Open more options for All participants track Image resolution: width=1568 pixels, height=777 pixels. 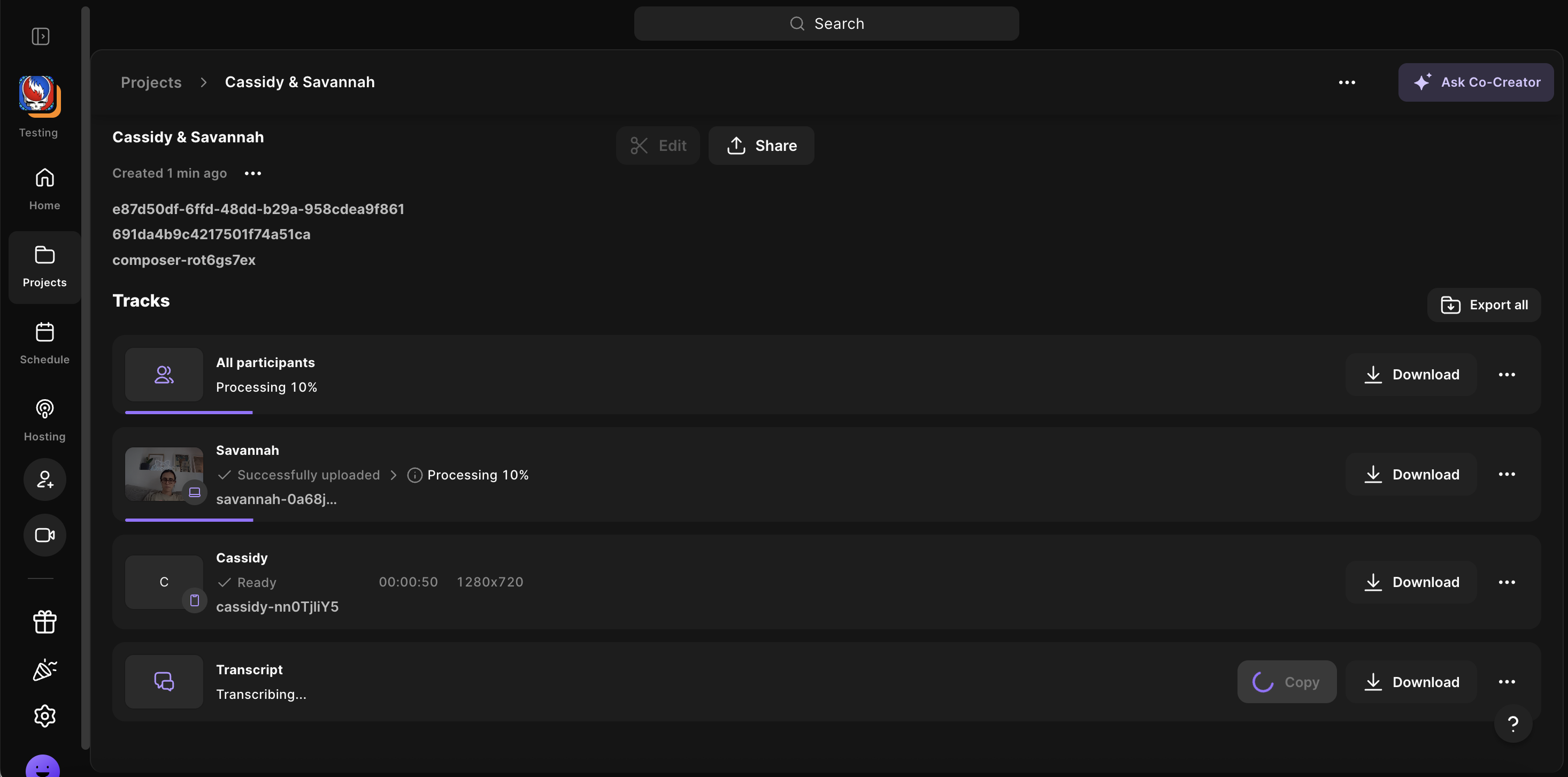[x=1506, y=375]
